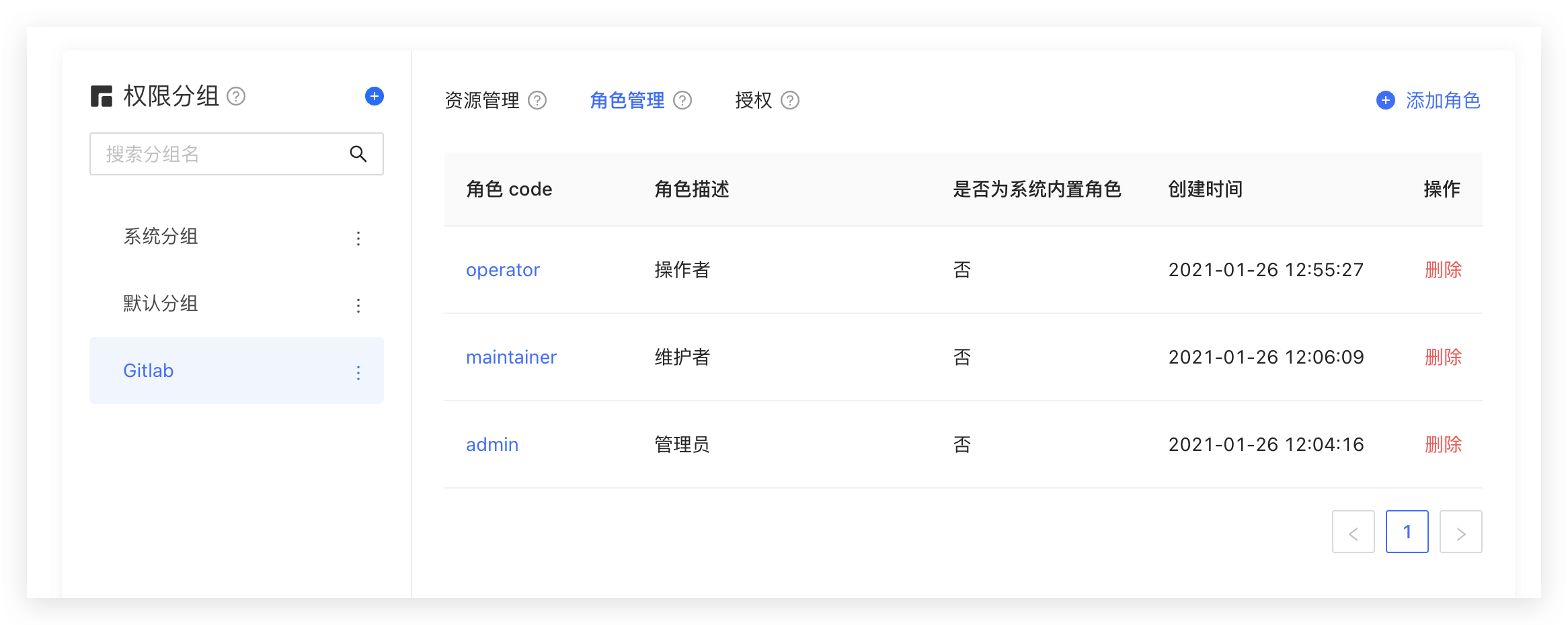Screen dimensions: 1568x625
Task: Click the help icon beside 授权 tab
Action: (x=790, y=100)
